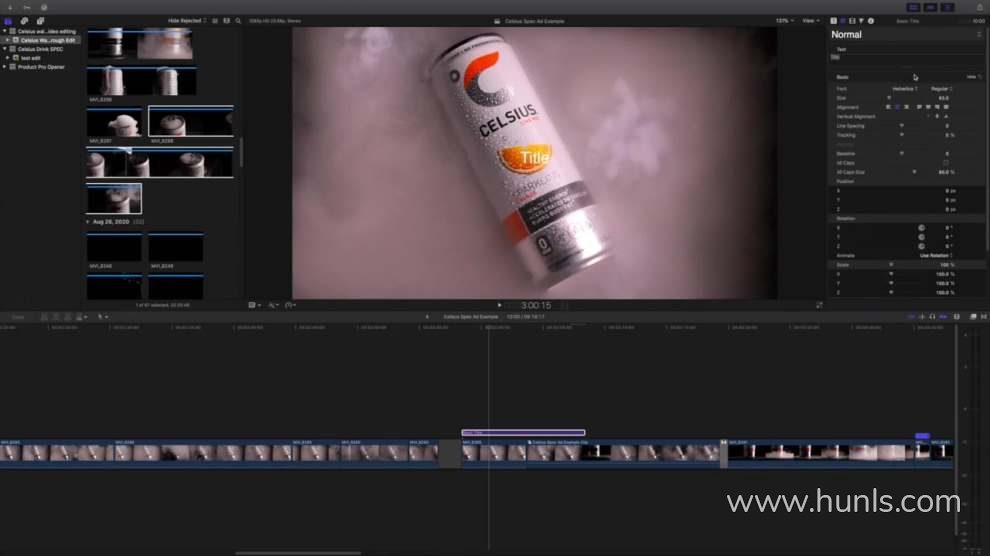Open the Photos and Audio sidebar

click(24, 21)
